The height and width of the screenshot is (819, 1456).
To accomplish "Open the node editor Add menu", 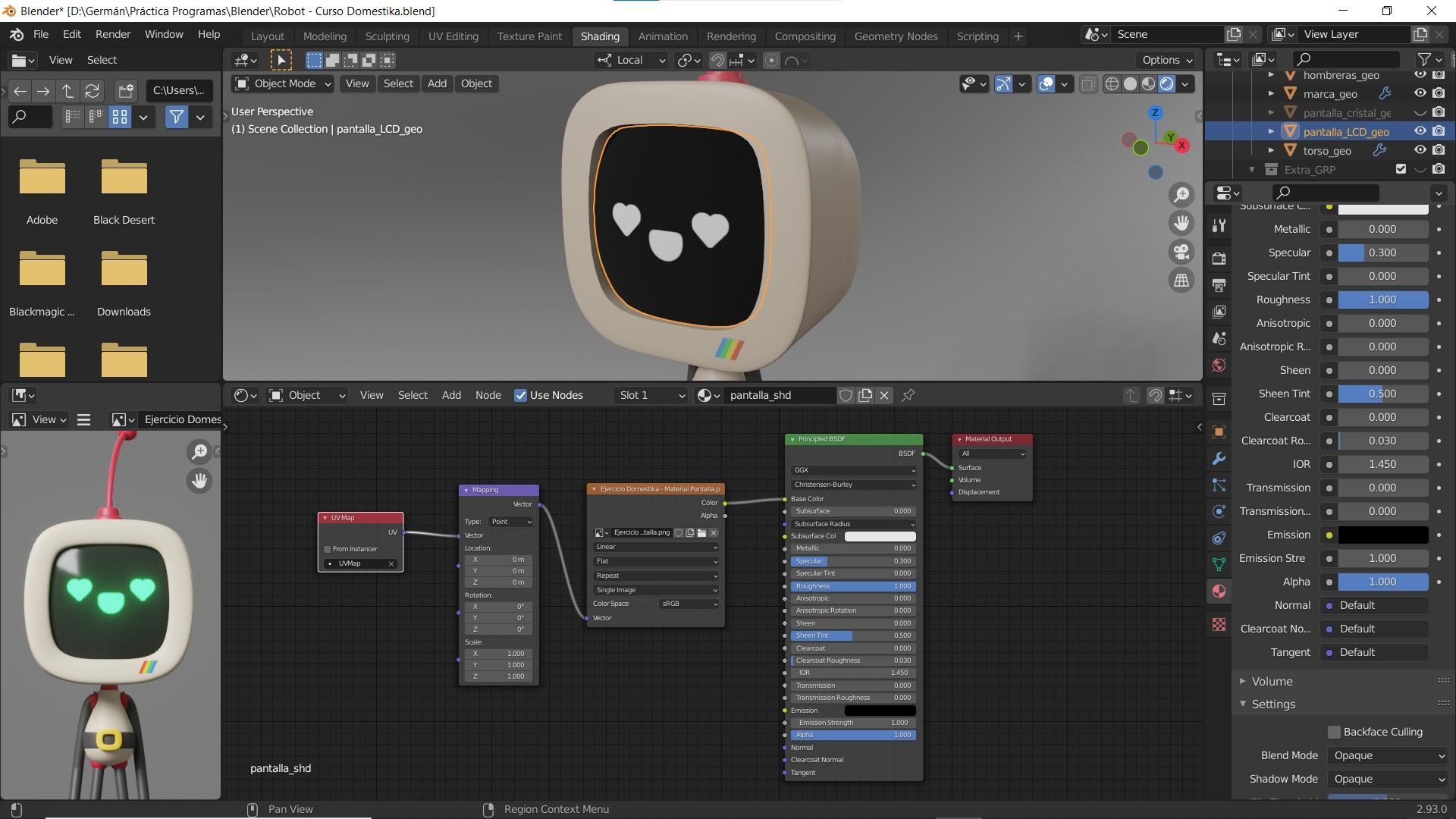I will 451,395.
